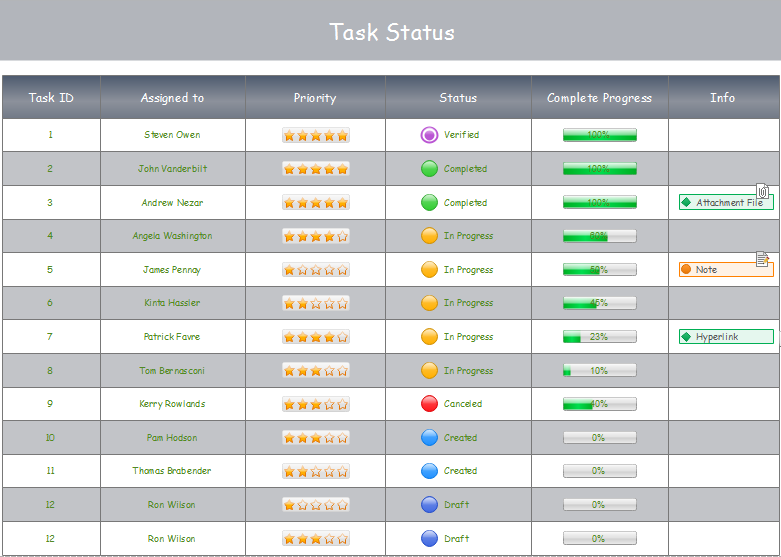The height and width of the screenshot is (557, 781).
Task: Click the 50% progress bar
Action: pos(600,270)
